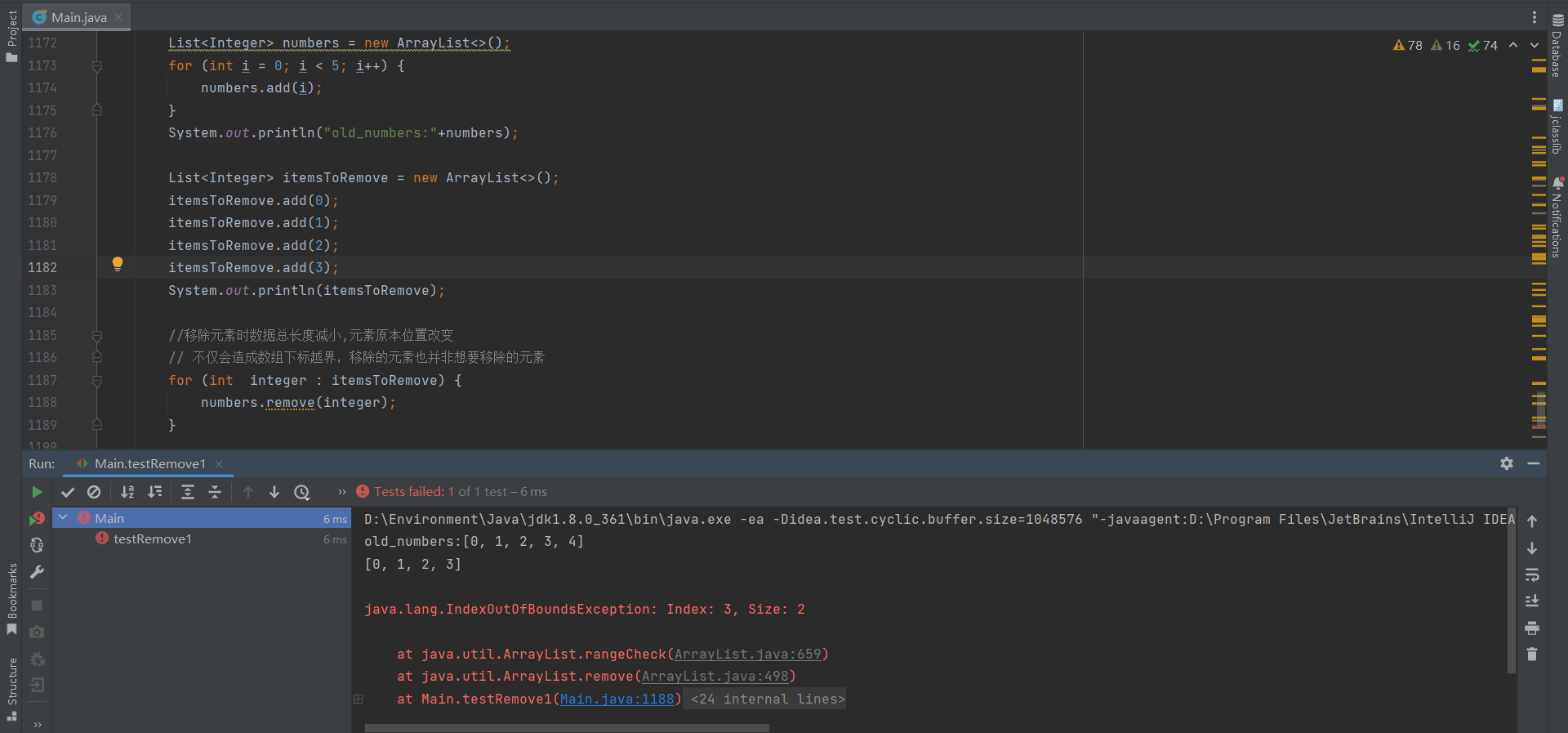The width and height of the screenshot is (1568, 733).
Task: Close the Main.testRemove1 run tab
Action: [x=219, y=463]
